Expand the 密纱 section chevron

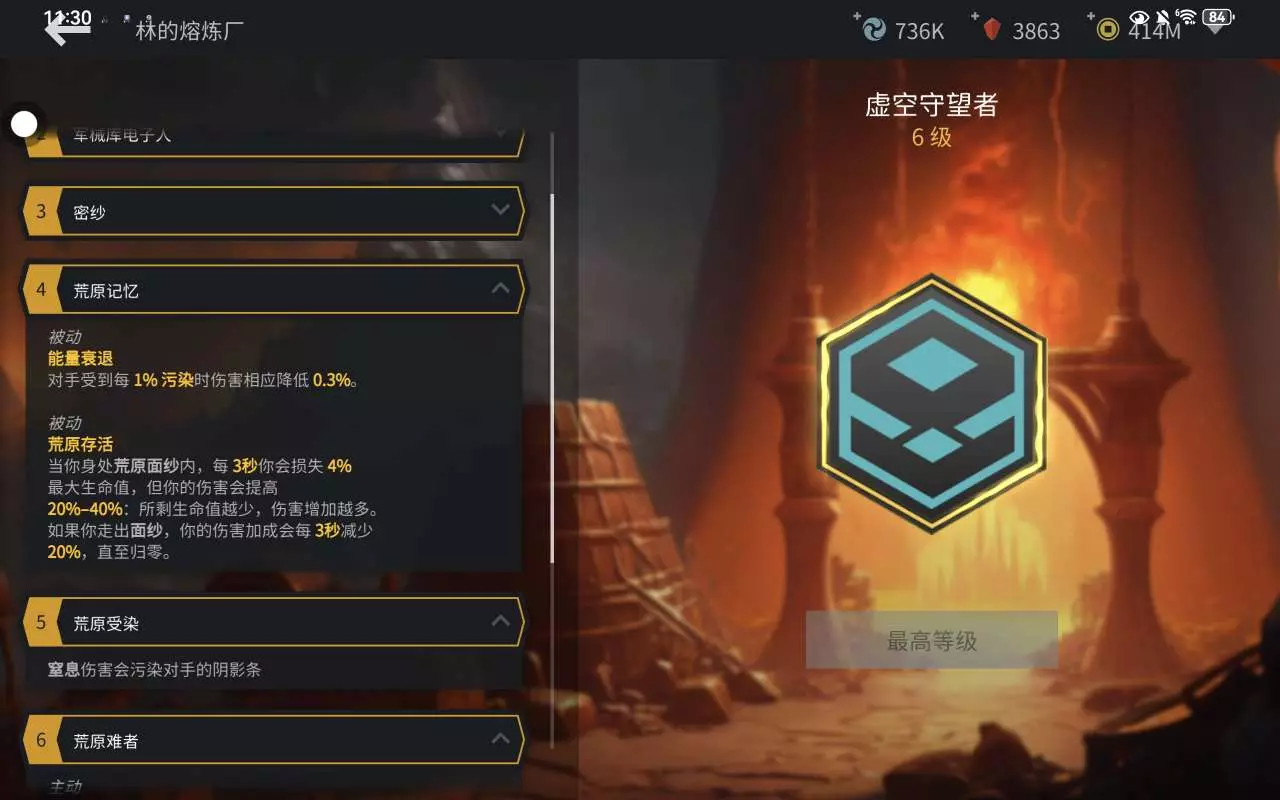pos(501,210)
